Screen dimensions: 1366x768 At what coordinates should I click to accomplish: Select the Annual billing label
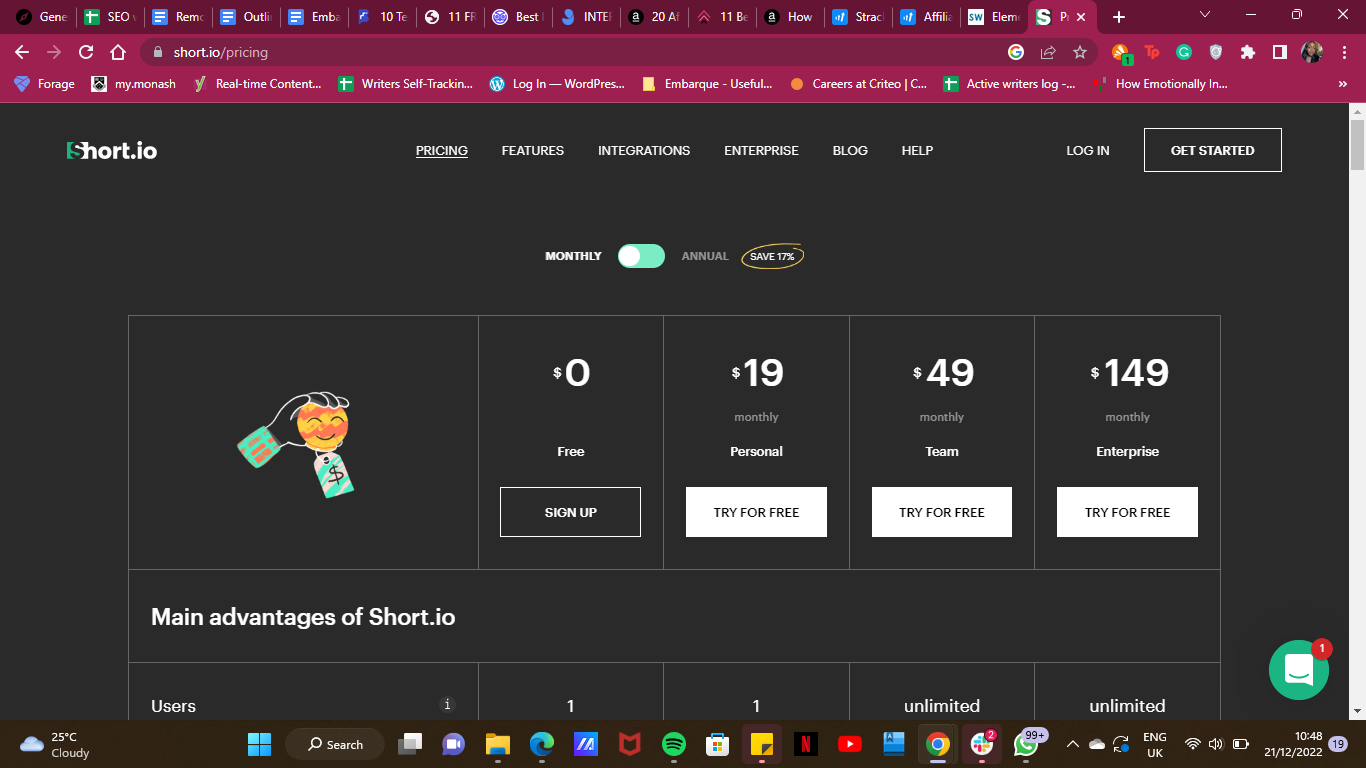point(705,256)
